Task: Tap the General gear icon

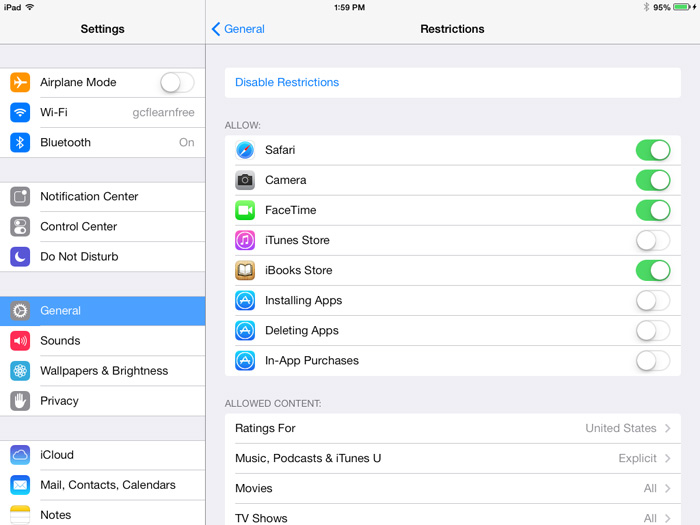Action: (20, 311)
